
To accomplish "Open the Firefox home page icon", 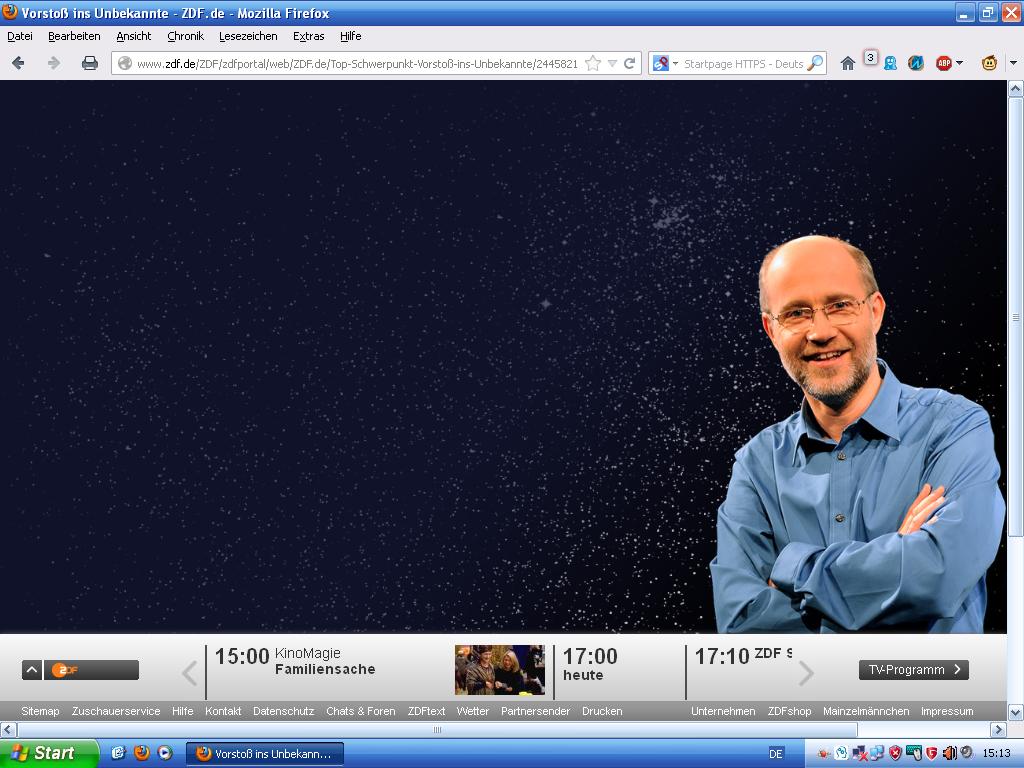I will click(848, 63).
